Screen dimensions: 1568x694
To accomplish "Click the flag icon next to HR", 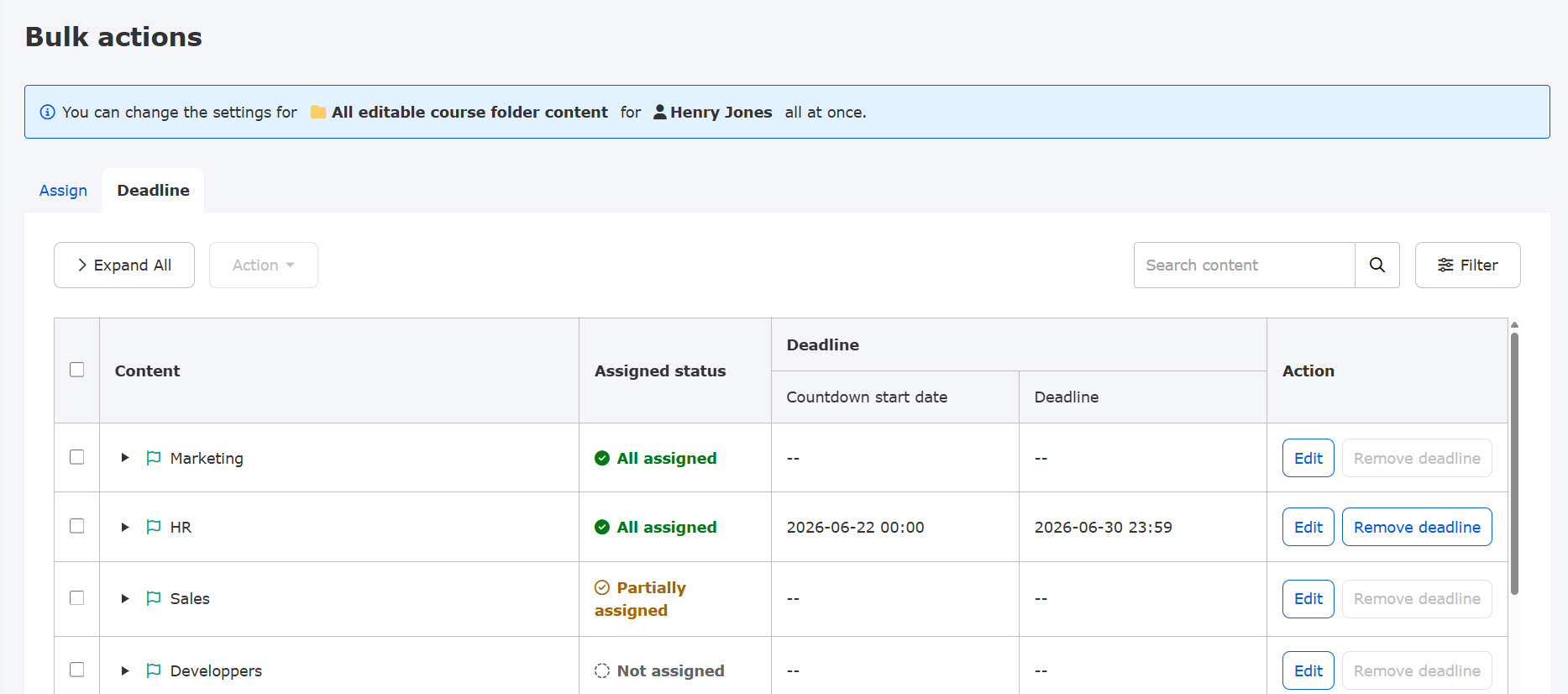I will pos(154,527).
